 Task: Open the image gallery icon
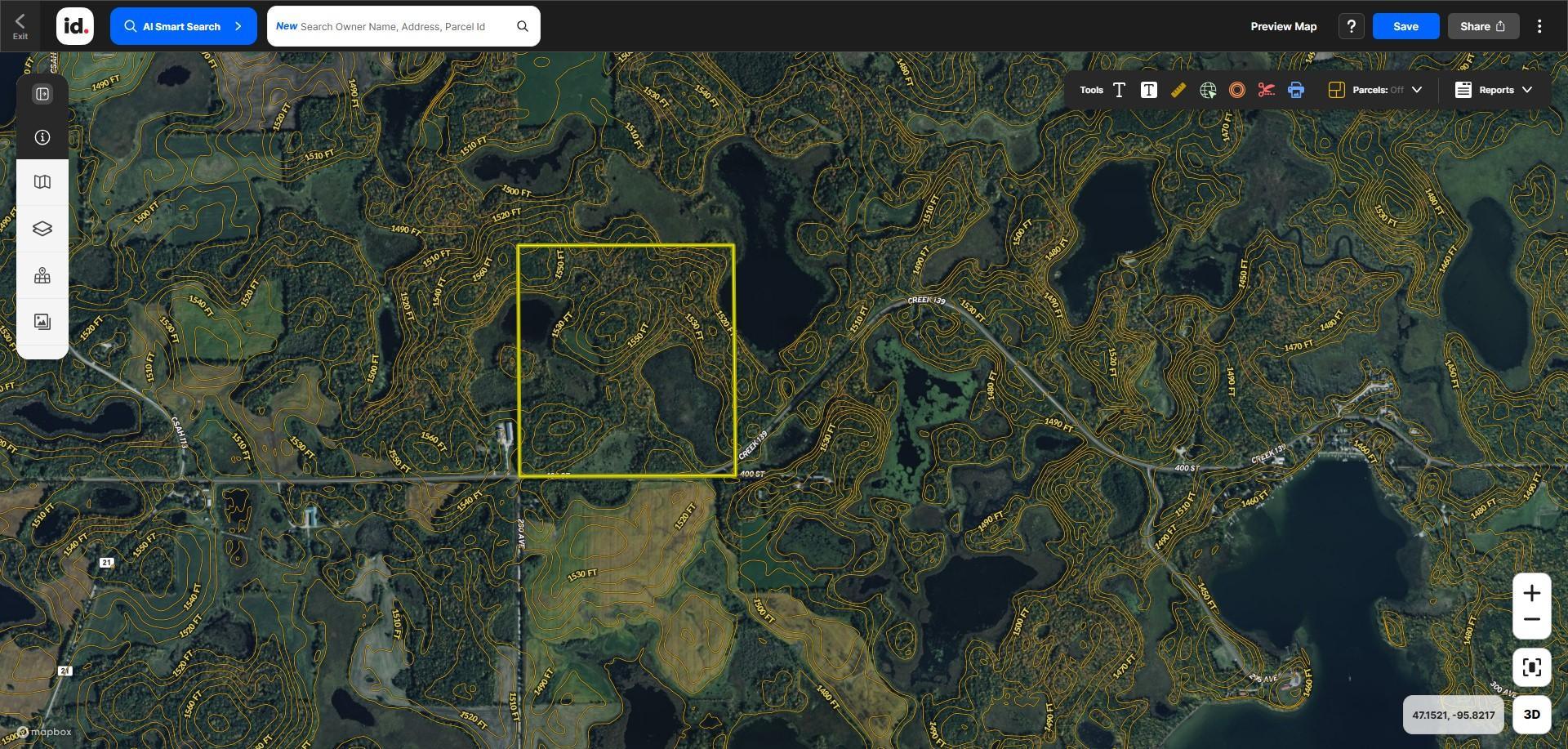tap(42, 322)
